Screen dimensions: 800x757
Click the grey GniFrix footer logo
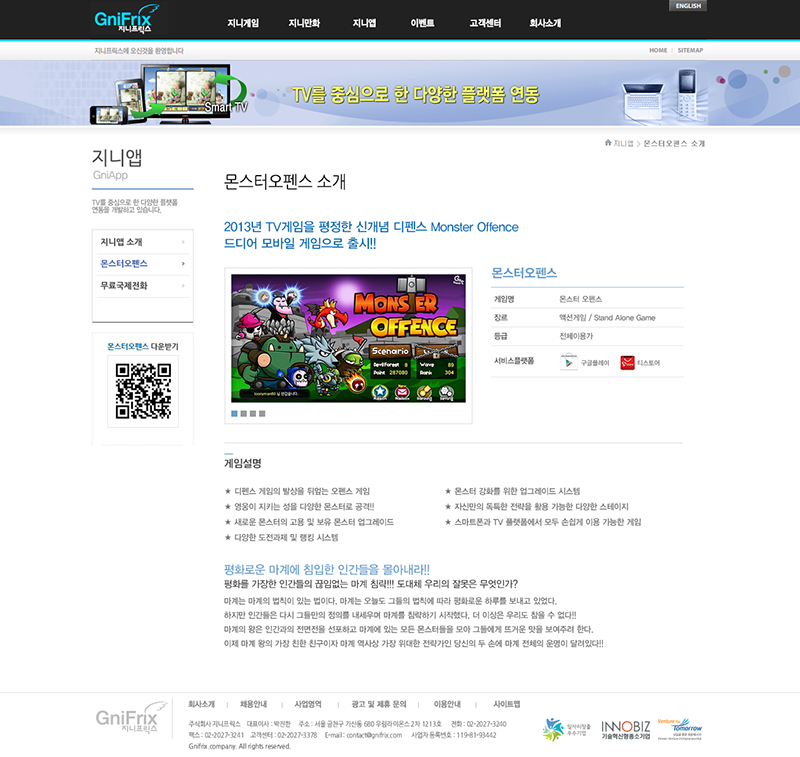click(131, 718)
